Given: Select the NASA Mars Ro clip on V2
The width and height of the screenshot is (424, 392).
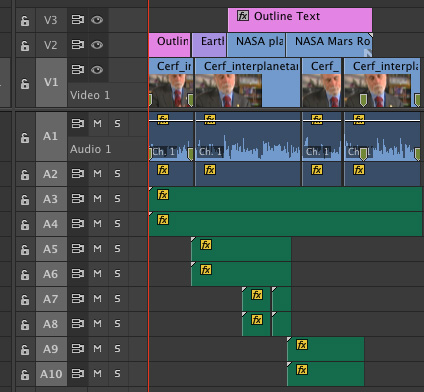Looking at the screenshot, I should 329,45.
